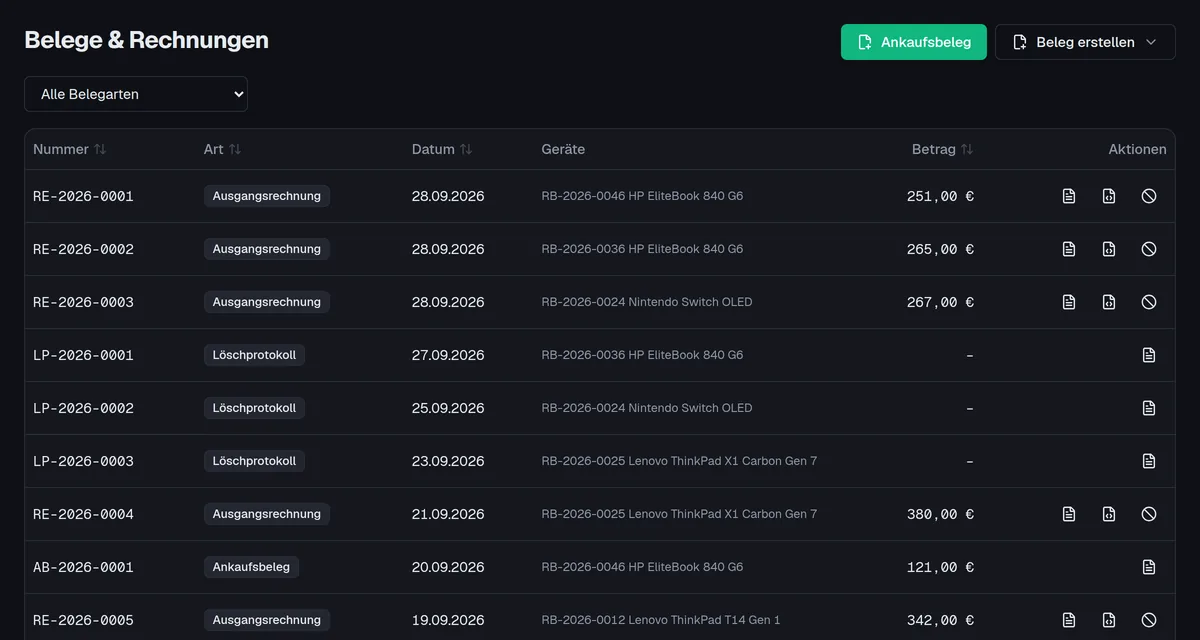The image size is (1200, 640).
Task: Open document icon for LP-2026-0003
Action: tap(1149, 461)
